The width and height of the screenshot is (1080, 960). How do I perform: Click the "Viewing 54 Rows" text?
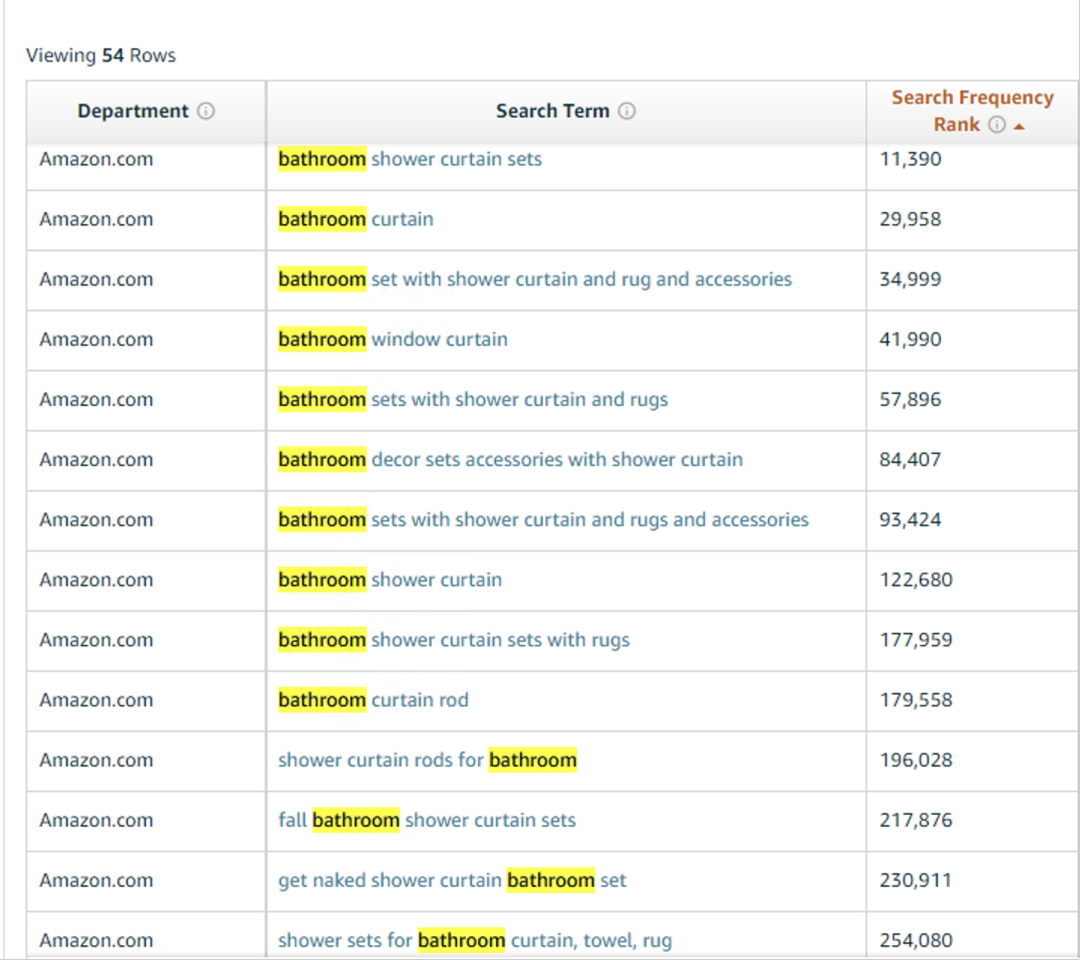click(x=101, y=55)
